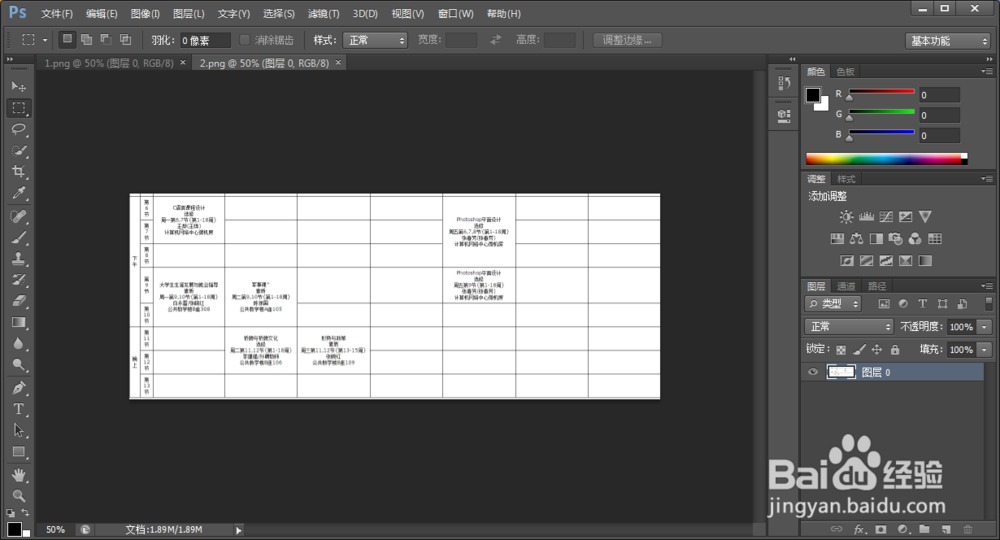Switch to the 色板 tab

coord(846,71)
